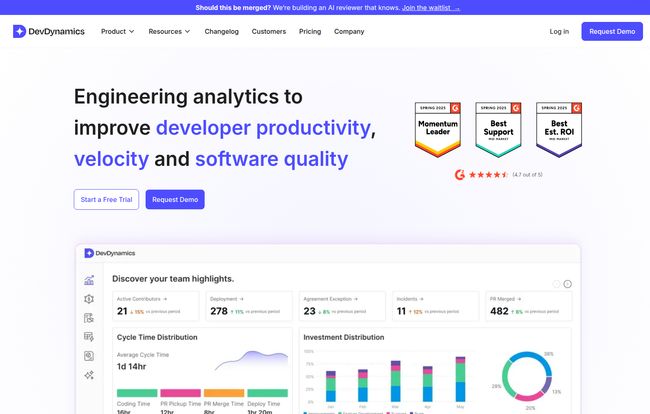Click the green Deploy Time bar
This screenshot has width=650, height=414.
tap(267, 393)
